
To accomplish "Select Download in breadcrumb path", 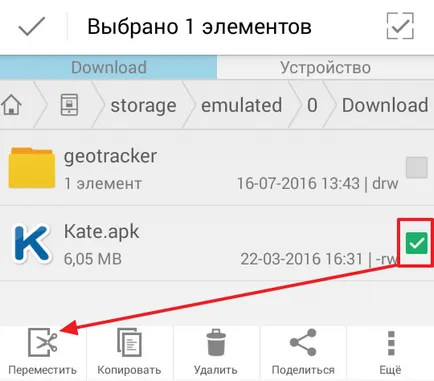I will pos(385,105).
